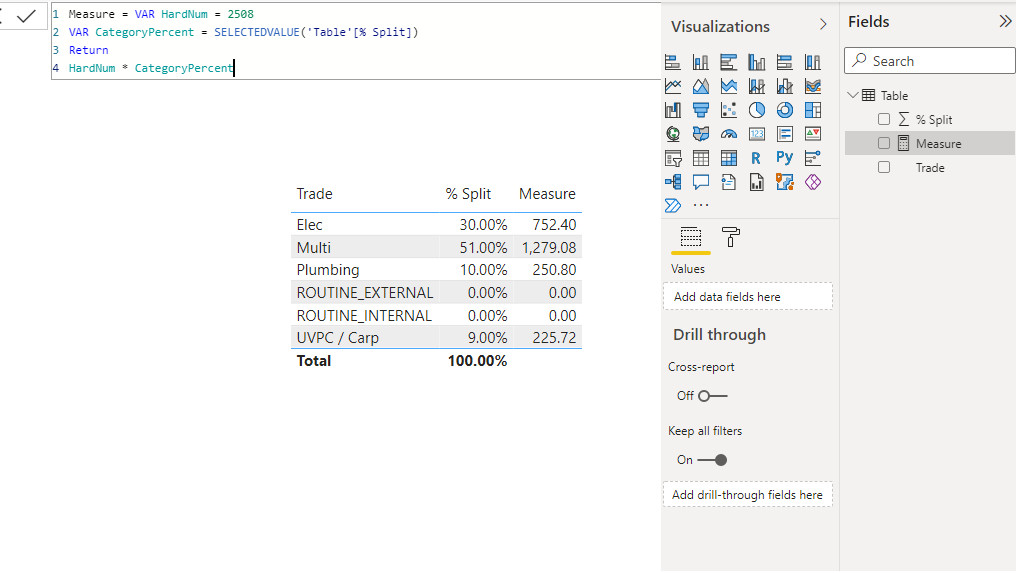Insert a Clustered column chart visual
Screen dimensions: 1020x574
[x=757, y=62]
